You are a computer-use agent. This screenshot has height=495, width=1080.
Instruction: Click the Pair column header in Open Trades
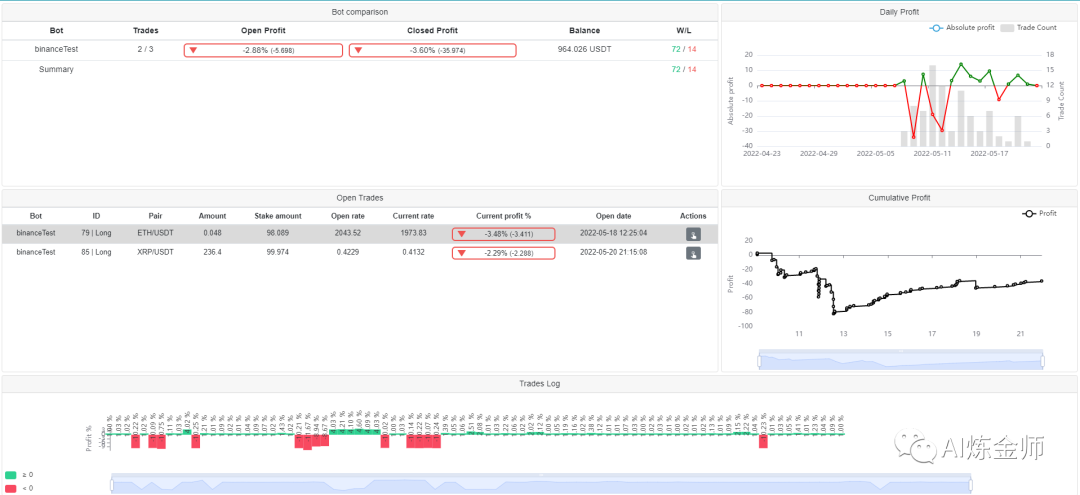(x=155, y=216)
